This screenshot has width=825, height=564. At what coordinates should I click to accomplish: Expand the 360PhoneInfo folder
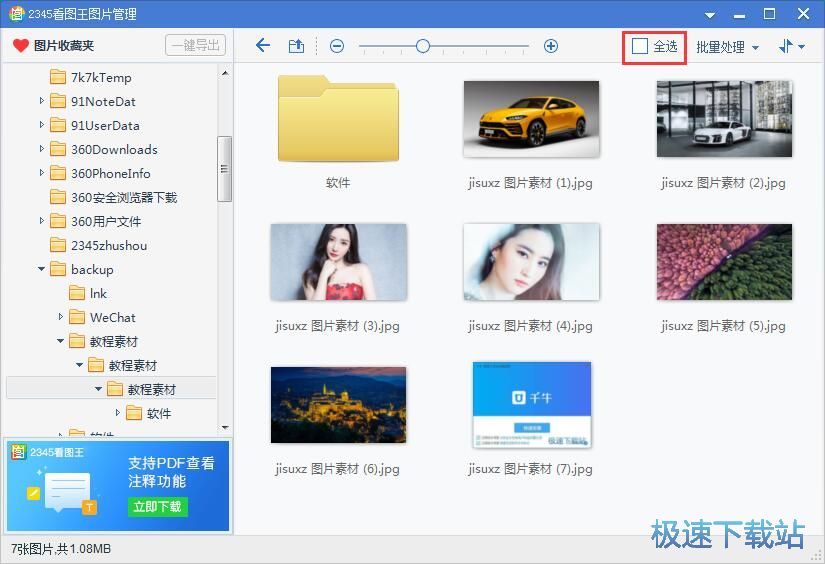[x=42, y=173]
